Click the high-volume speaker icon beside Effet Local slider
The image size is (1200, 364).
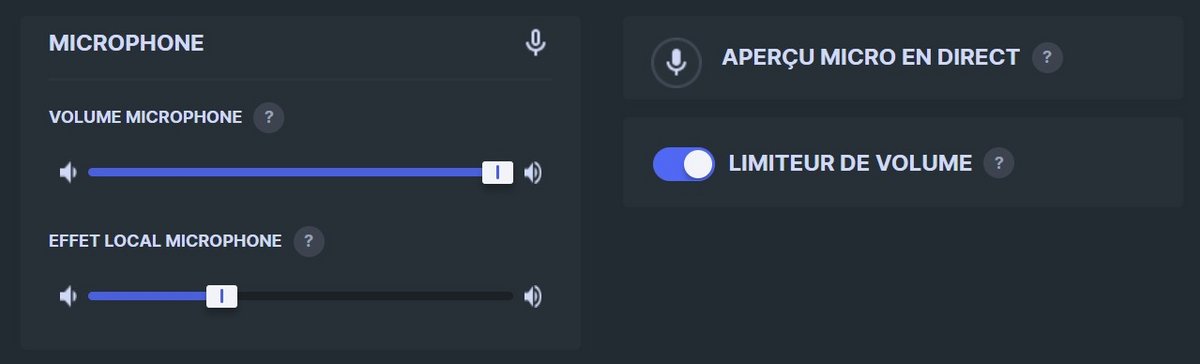[534, 297]
